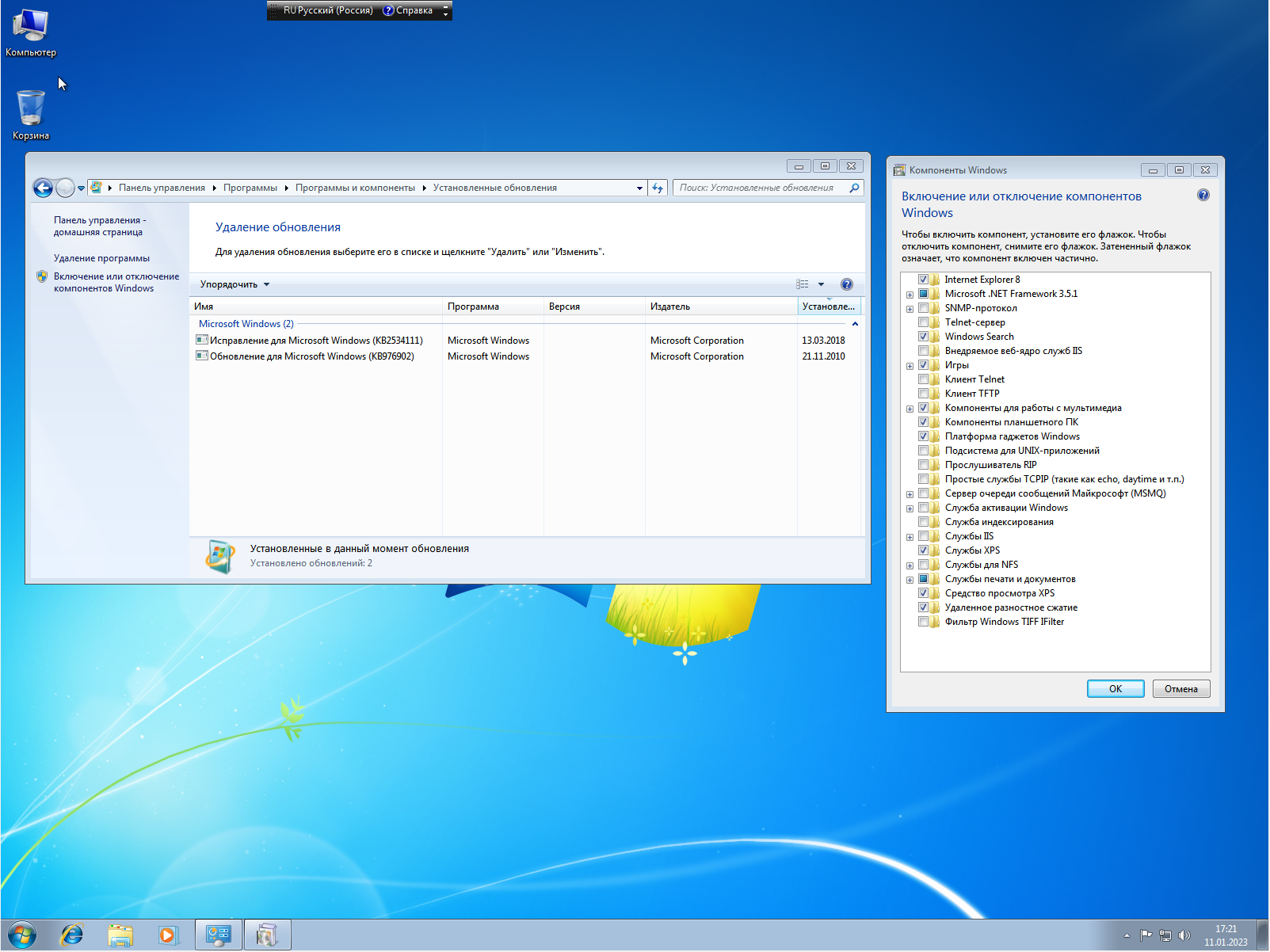Screen dimensions: 1270x952
Task: Launch Internet Explorer from taskbar
Action: (72, 935)
